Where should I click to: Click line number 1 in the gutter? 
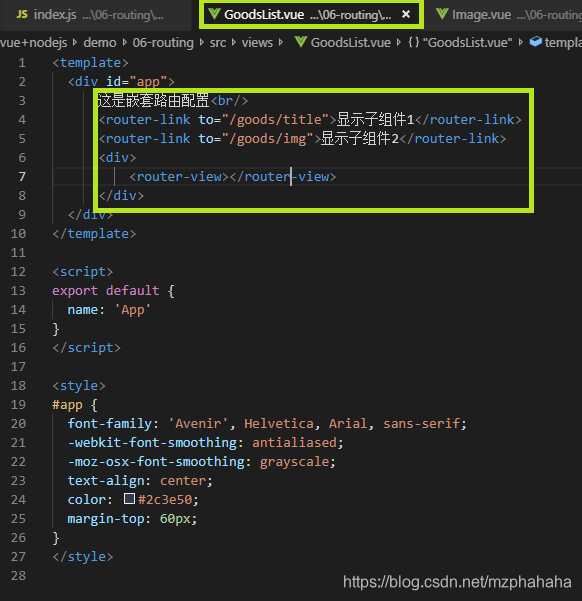coord(22,63)
